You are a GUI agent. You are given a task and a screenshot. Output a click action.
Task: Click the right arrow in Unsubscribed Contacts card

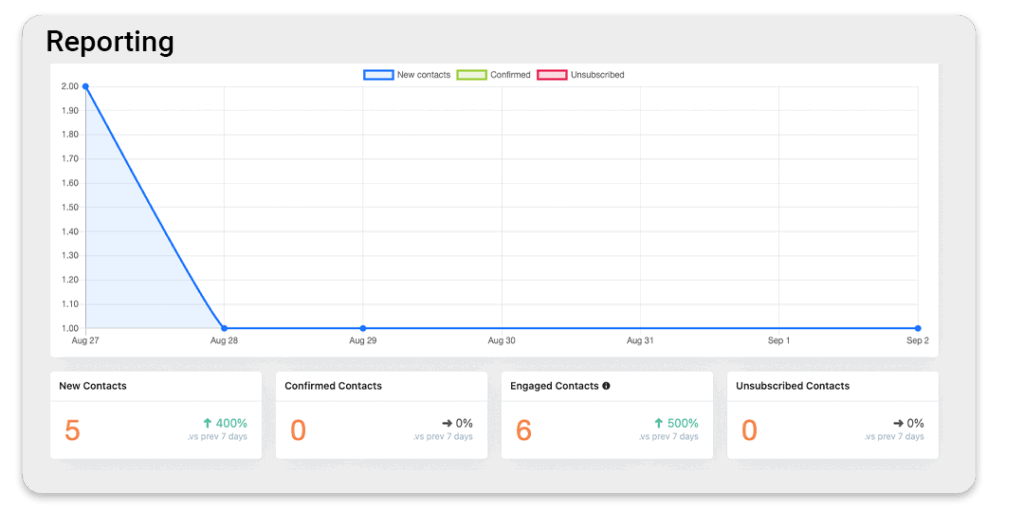899,423
